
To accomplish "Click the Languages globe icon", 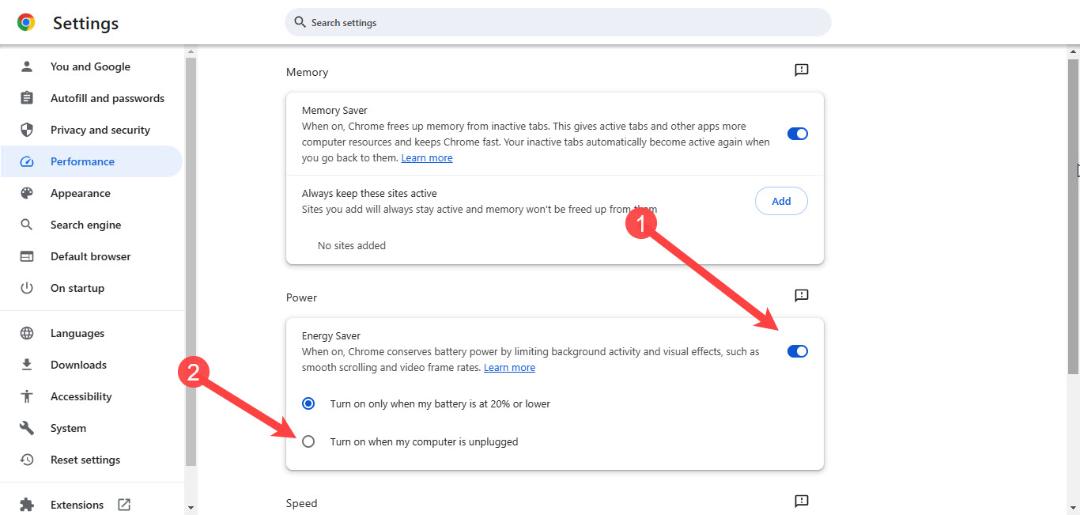I will click(27, 333).
